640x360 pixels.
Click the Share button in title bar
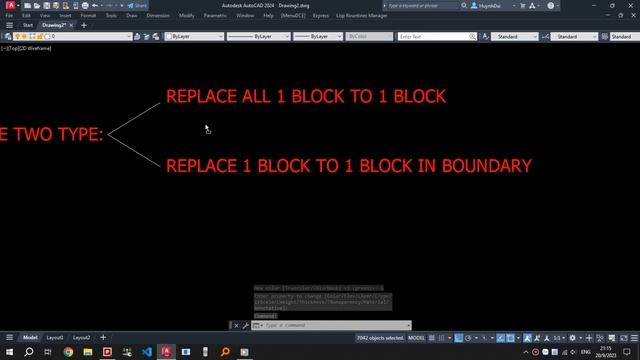[137, 6]
